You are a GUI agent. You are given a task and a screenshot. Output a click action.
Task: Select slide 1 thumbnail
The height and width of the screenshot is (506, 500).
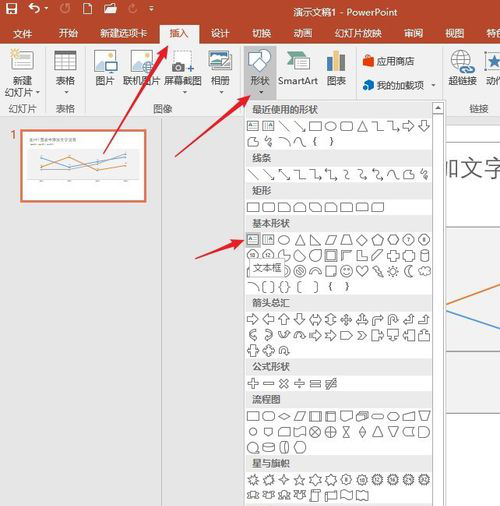click(83, 166)
